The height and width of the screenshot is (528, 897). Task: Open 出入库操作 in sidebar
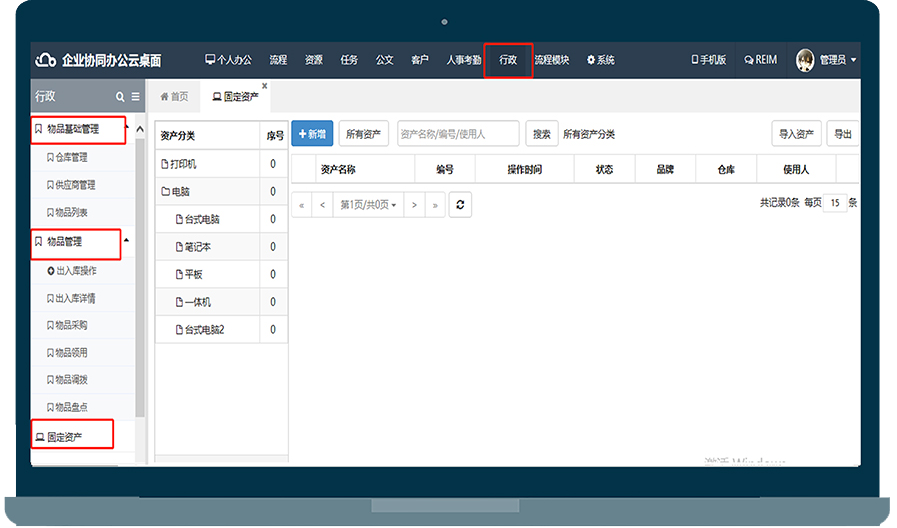coord(72,271)
